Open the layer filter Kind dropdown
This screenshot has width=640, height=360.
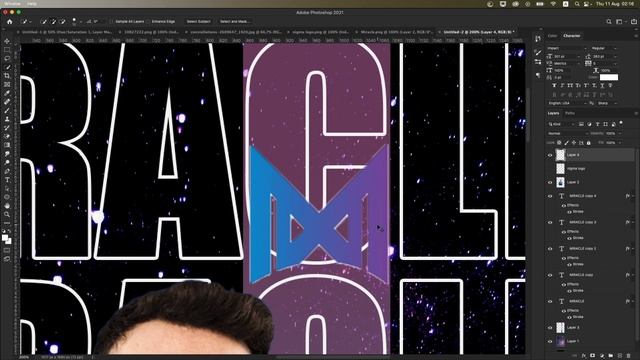pyautogui.click(x=561, y=124)
